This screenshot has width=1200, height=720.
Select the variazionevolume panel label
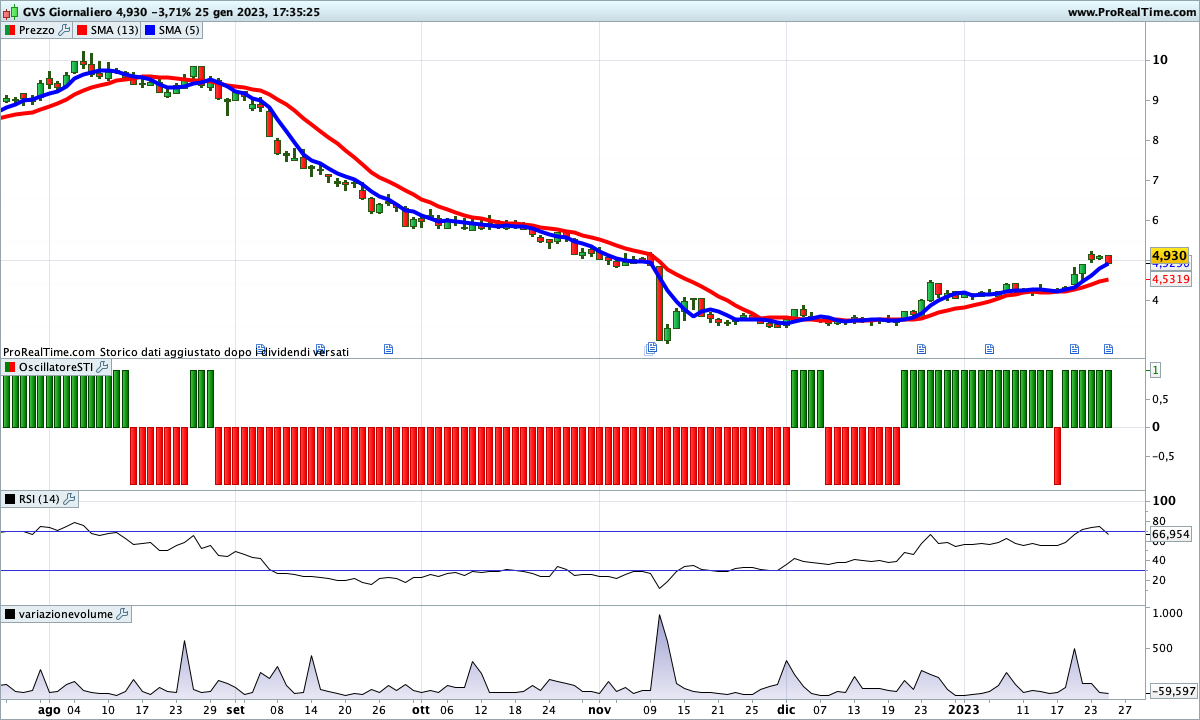pos(67,614)
